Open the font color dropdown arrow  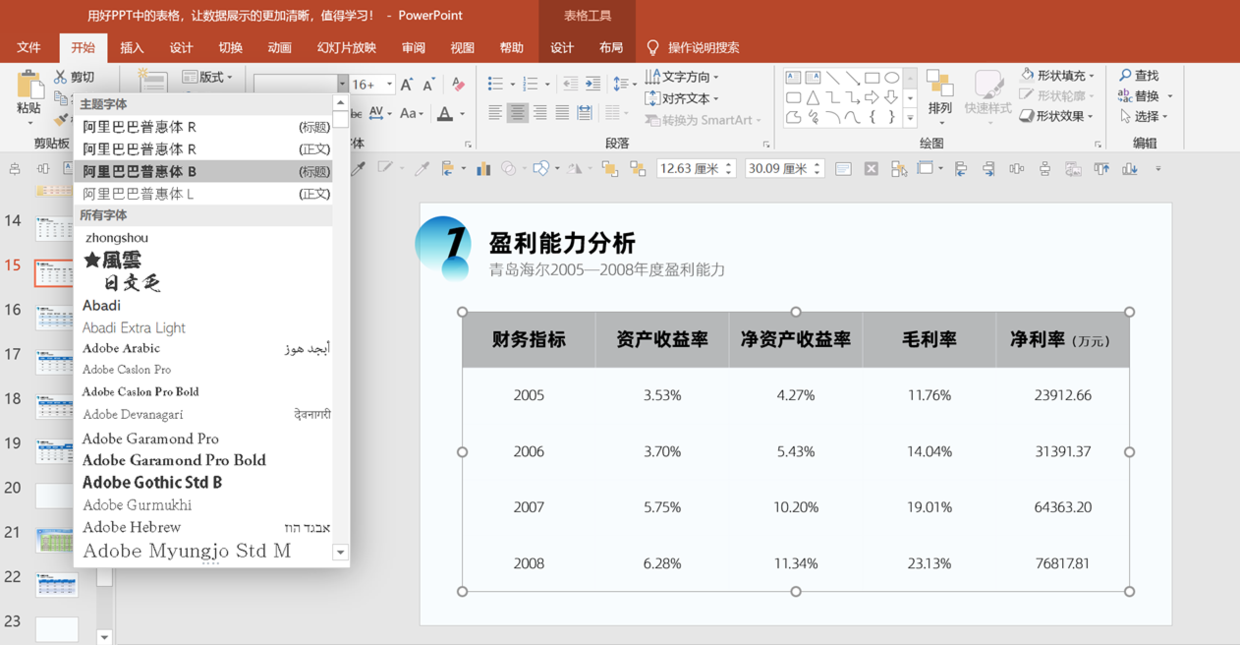pyautogui.click(x=462, y=114)
